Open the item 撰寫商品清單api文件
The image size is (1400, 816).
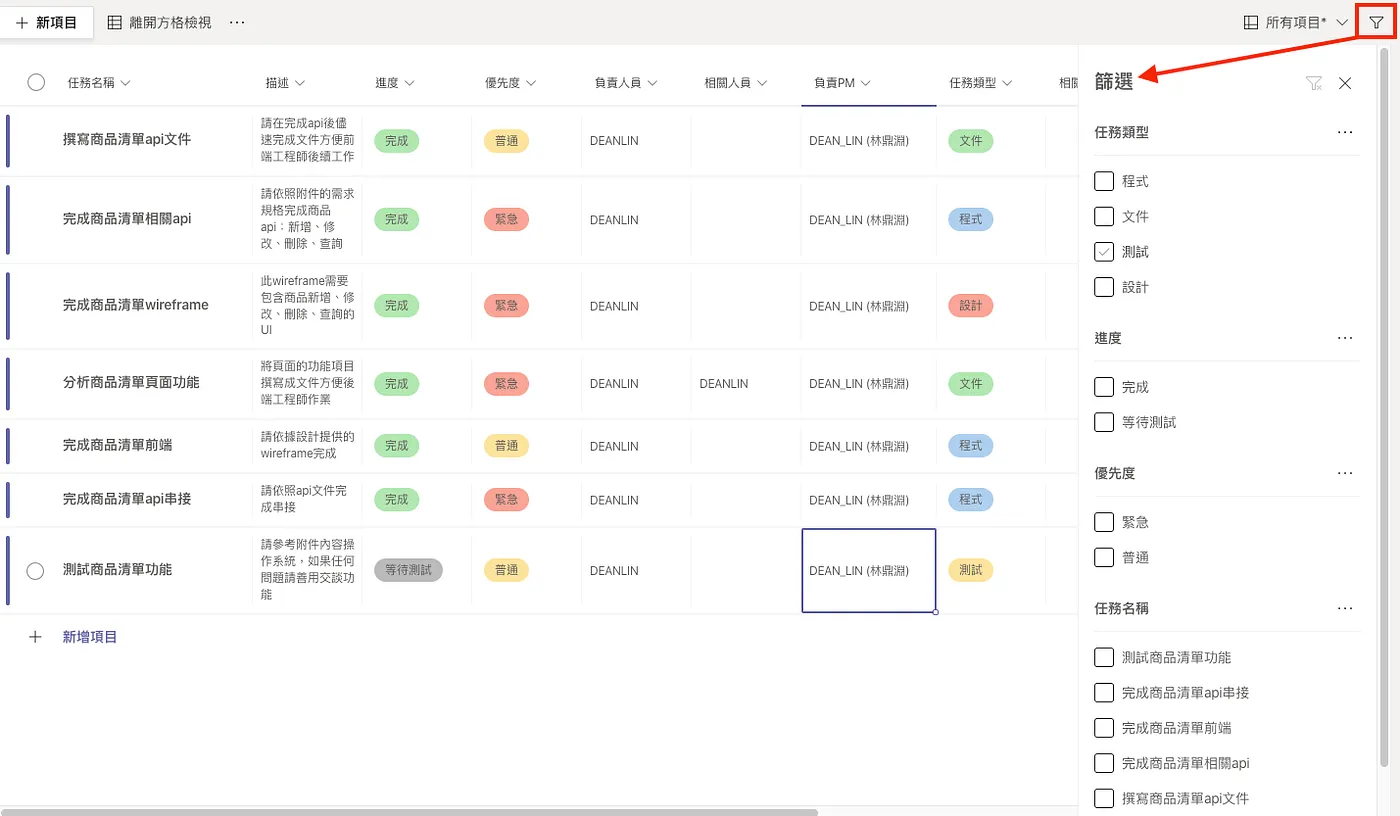127,140
